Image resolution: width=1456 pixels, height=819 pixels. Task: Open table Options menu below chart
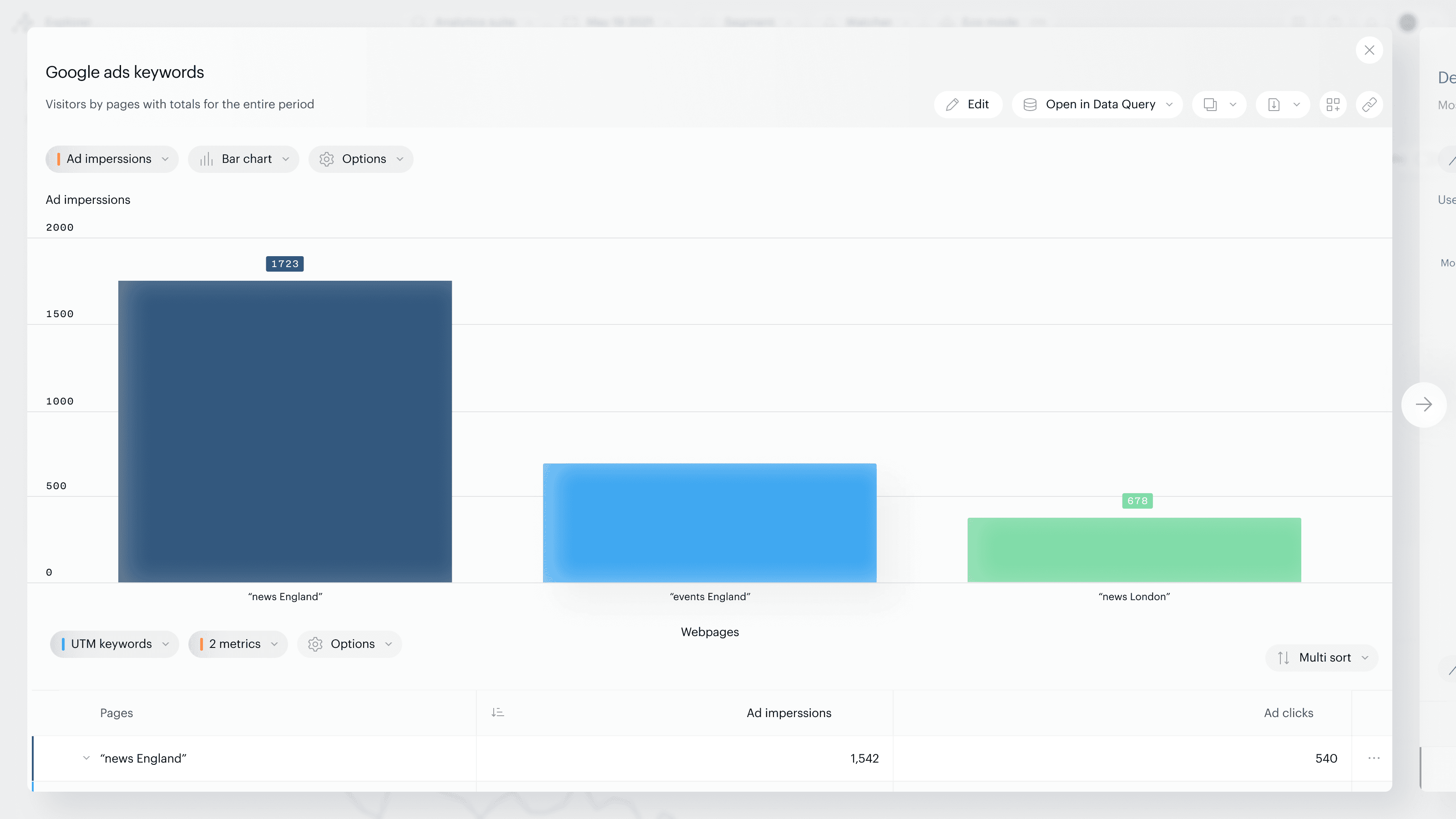click(349, 644)
